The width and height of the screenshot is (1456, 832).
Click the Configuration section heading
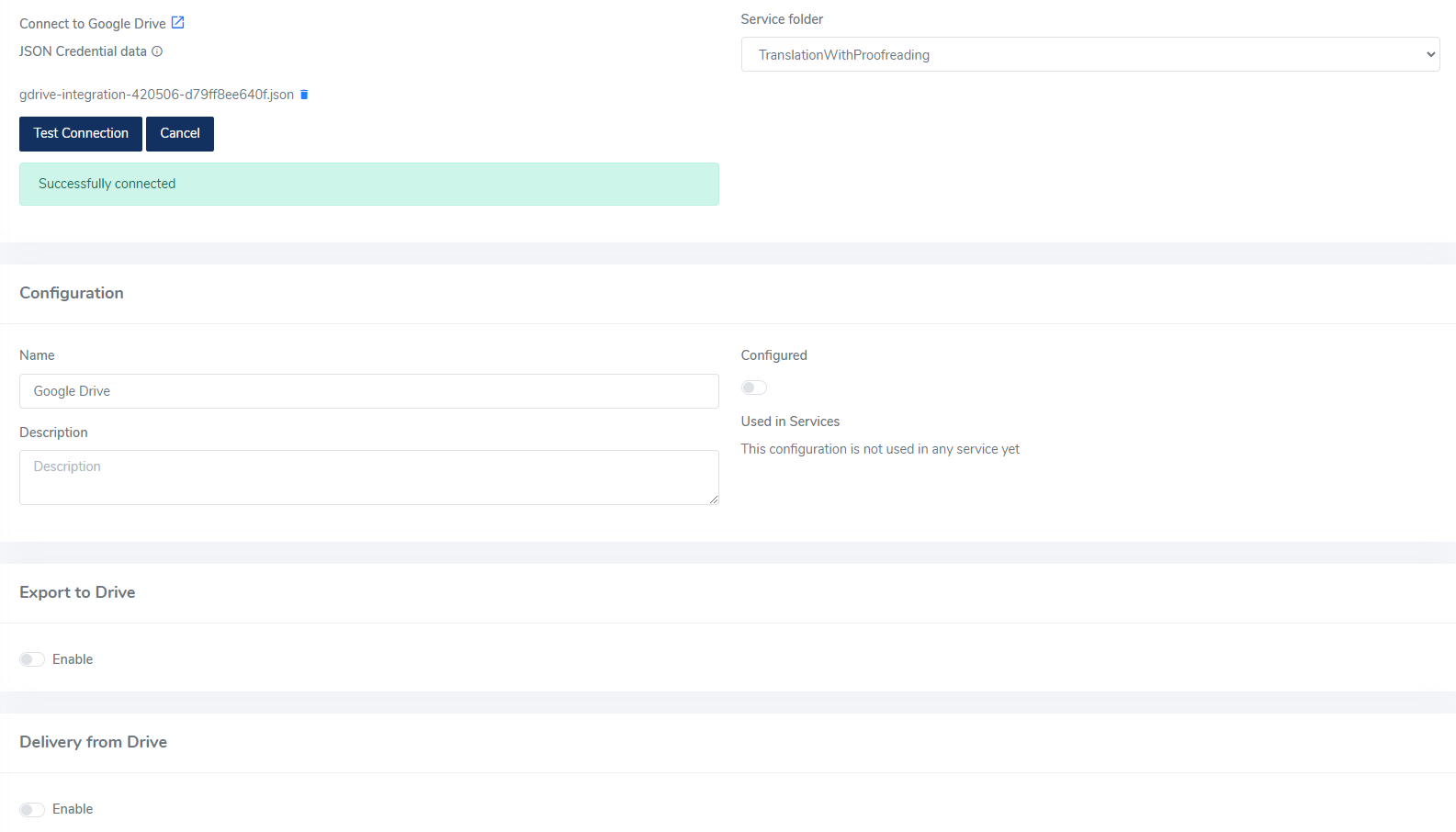tap(72, 293)
